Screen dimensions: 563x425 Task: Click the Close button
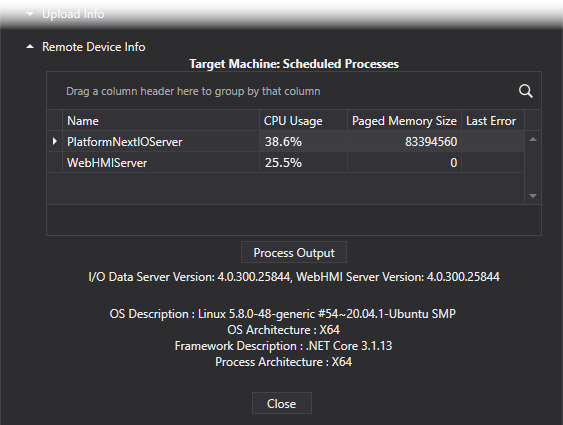282,403
